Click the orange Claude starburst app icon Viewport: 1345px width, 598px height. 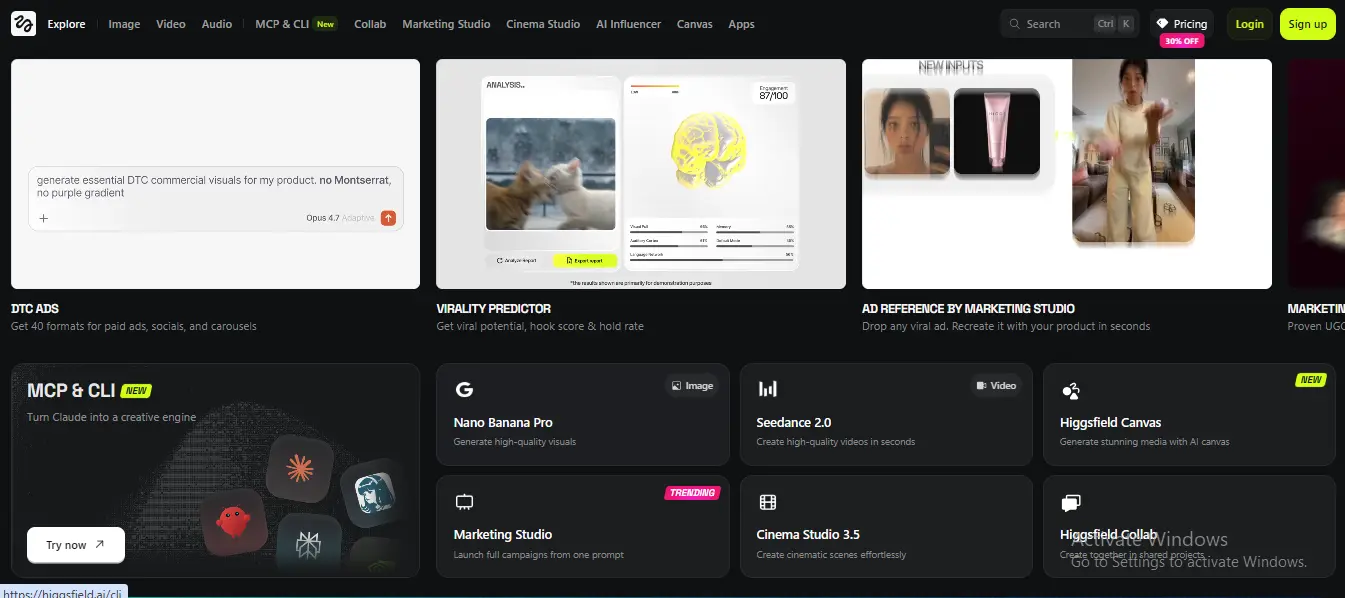pos(299,468)
